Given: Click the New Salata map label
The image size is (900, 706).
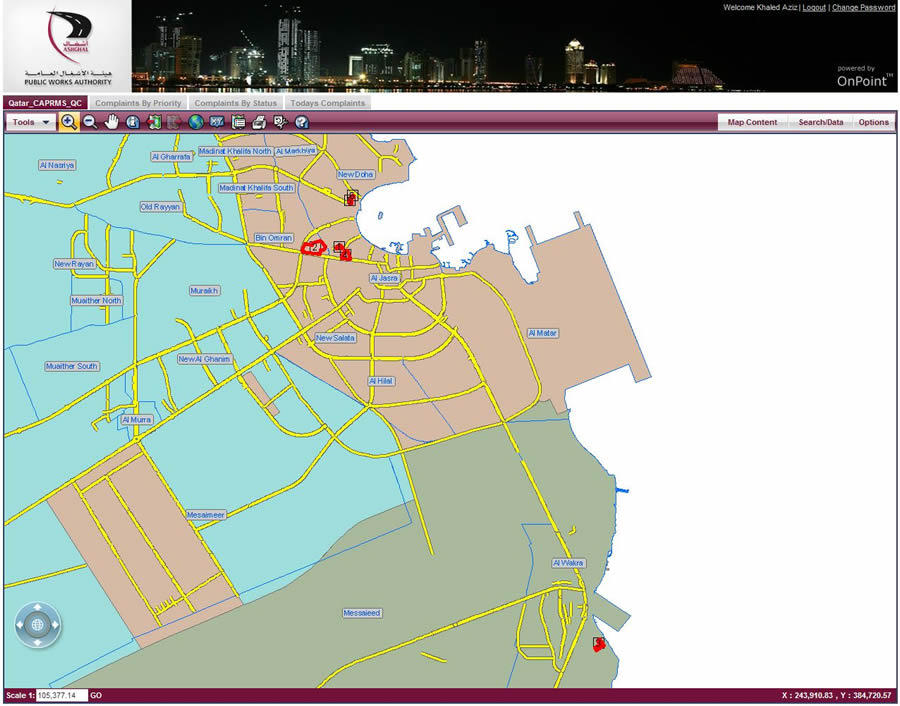Looking at the screenshot, I should tap(335, 338).
